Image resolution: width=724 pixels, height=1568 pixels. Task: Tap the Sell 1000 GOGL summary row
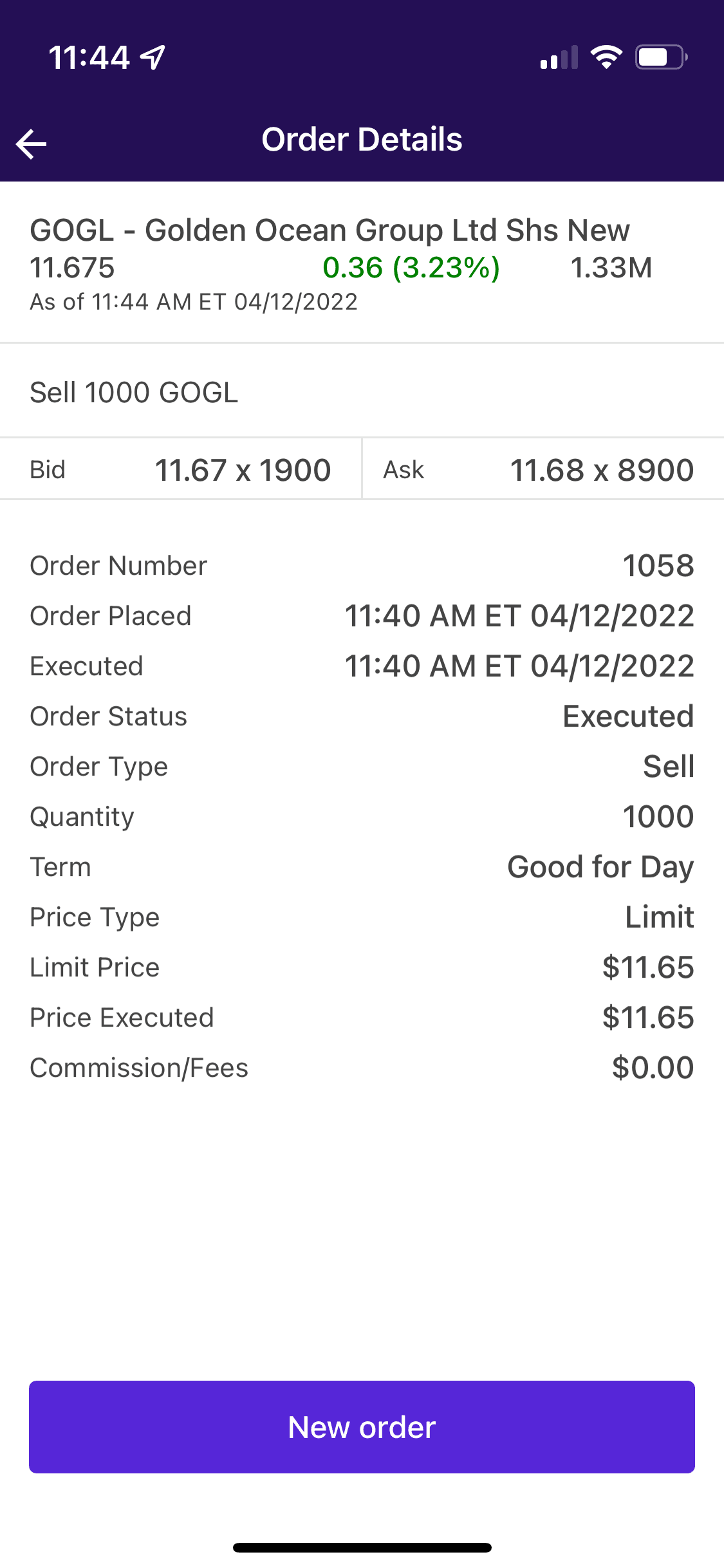point(134,393)
